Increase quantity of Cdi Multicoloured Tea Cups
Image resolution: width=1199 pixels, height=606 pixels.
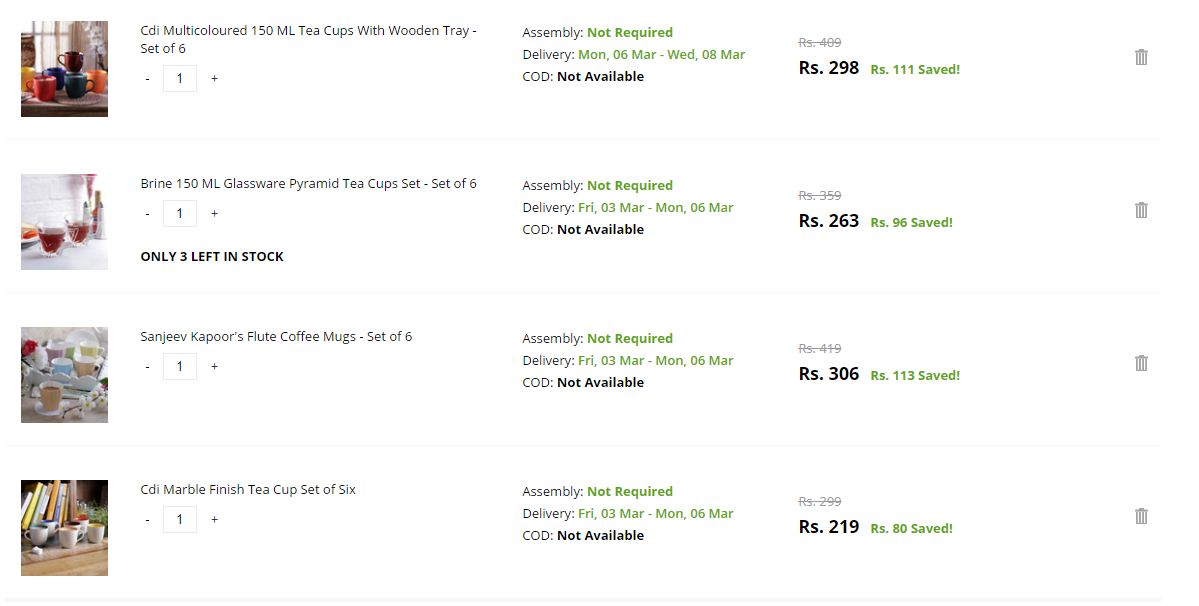click(214, 78)
